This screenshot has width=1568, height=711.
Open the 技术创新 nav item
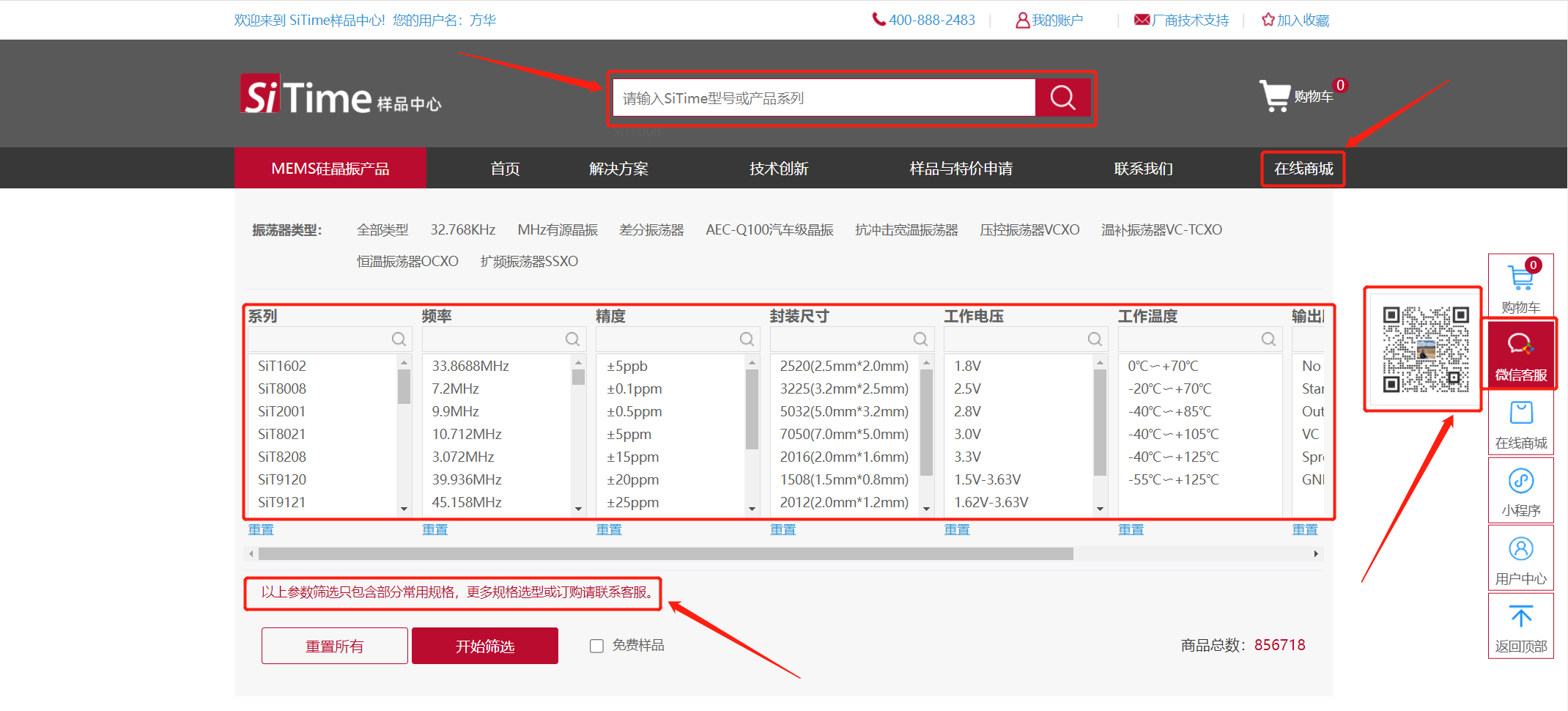(779, 169)
